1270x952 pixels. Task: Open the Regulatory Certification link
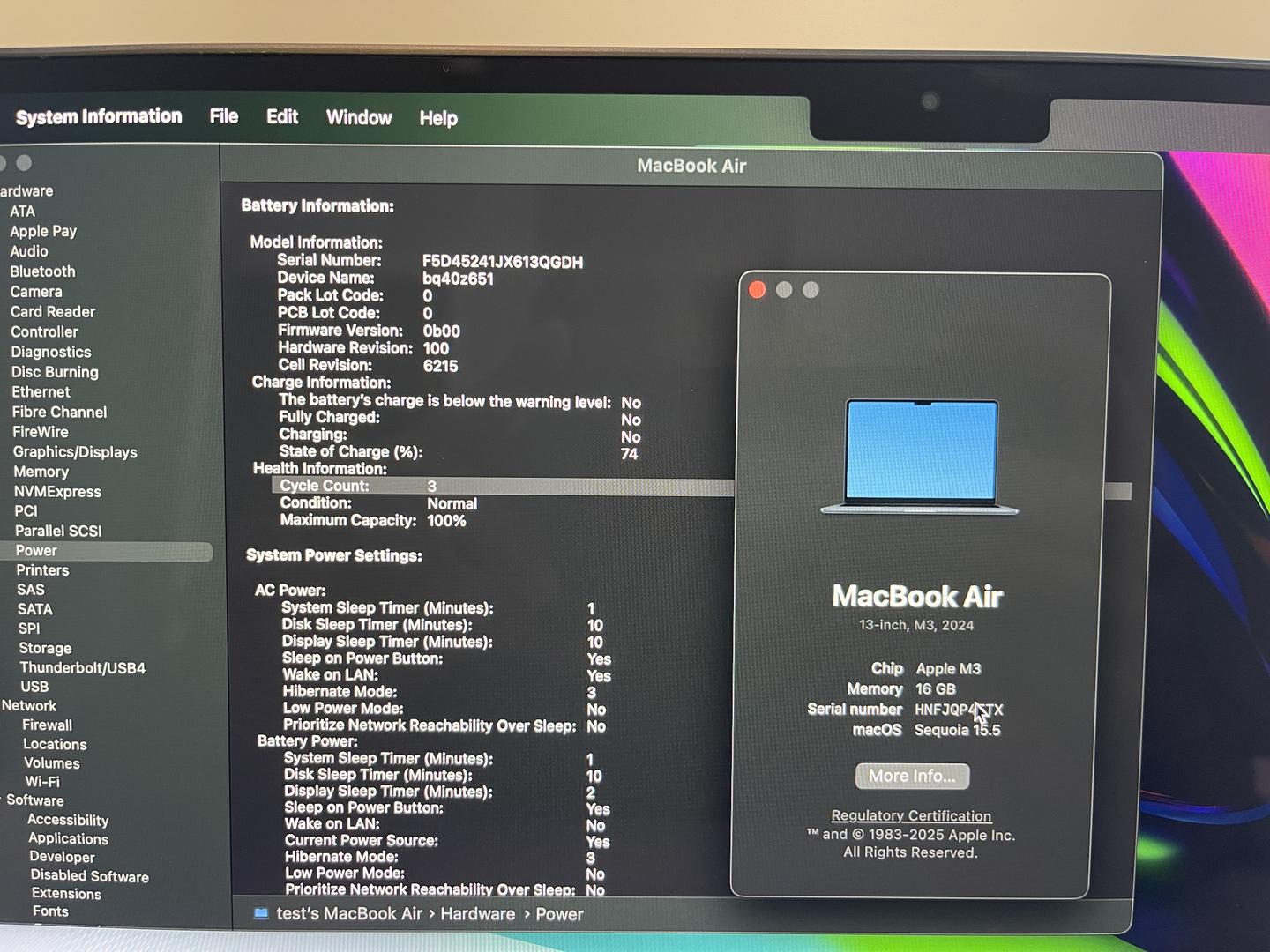click(911, 816)
